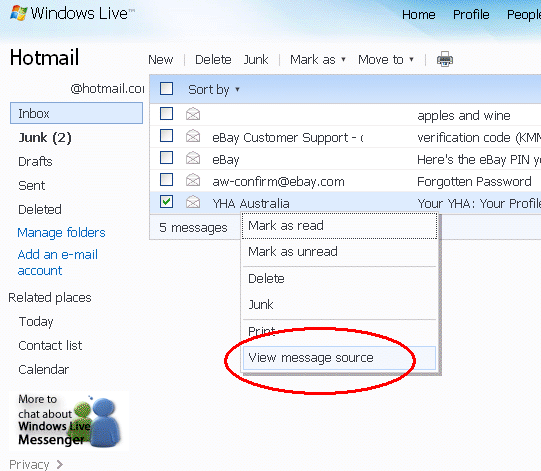Click the aw-confirm@ebay.com sender
Screen dimensions: 541x471
tap(278, 181)
